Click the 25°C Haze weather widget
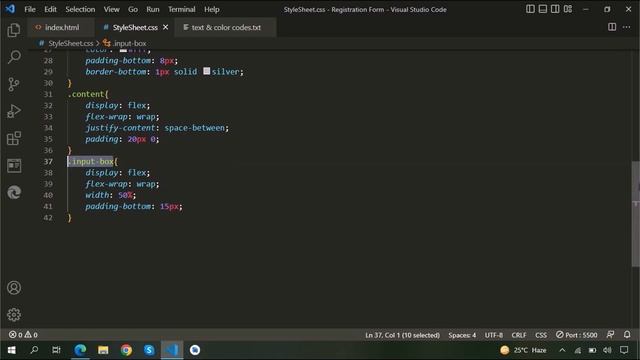The image size is (640, 360). pos(523,350)
